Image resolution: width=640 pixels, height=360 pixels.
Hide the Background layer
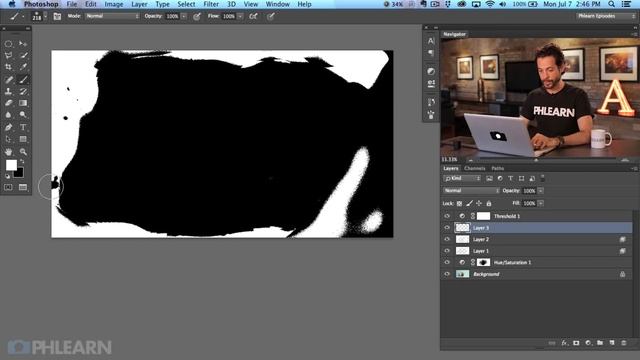[x=447, y=274]
